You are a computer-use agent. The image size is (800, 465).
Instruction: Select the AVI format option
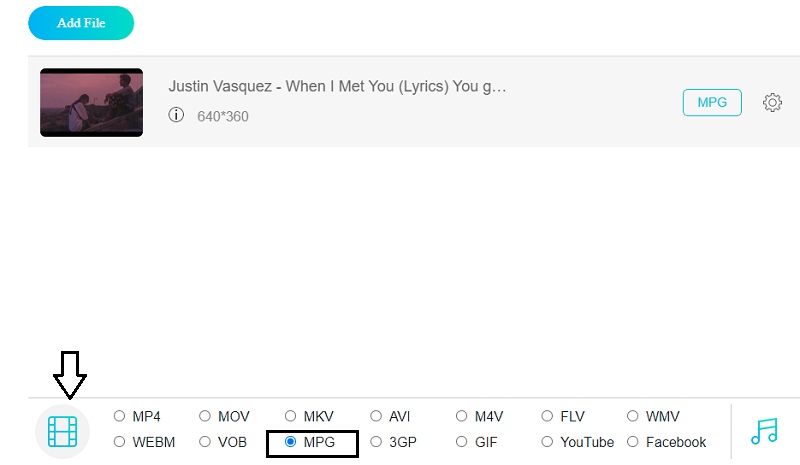[377, 416]
